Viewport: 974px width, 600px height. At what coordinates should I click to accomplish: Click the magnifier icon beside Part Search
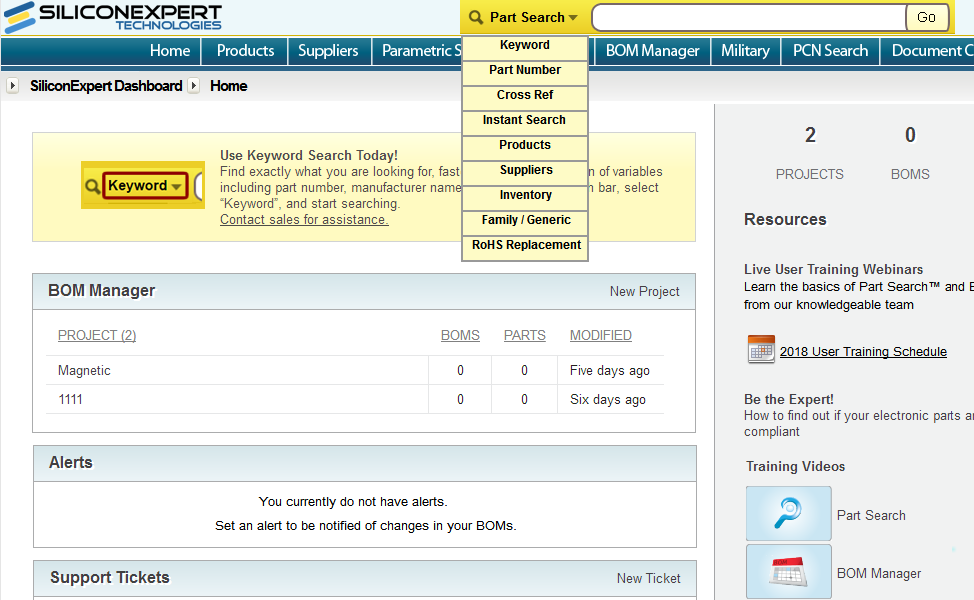(x=476, y=17)
